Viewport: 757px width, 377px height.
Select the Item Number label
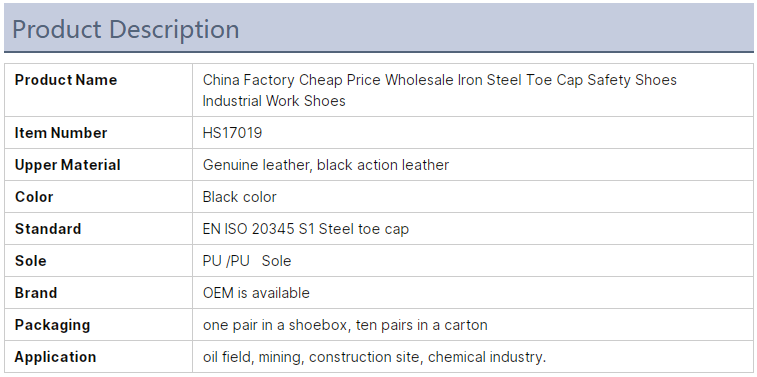(x=61, y=133)
